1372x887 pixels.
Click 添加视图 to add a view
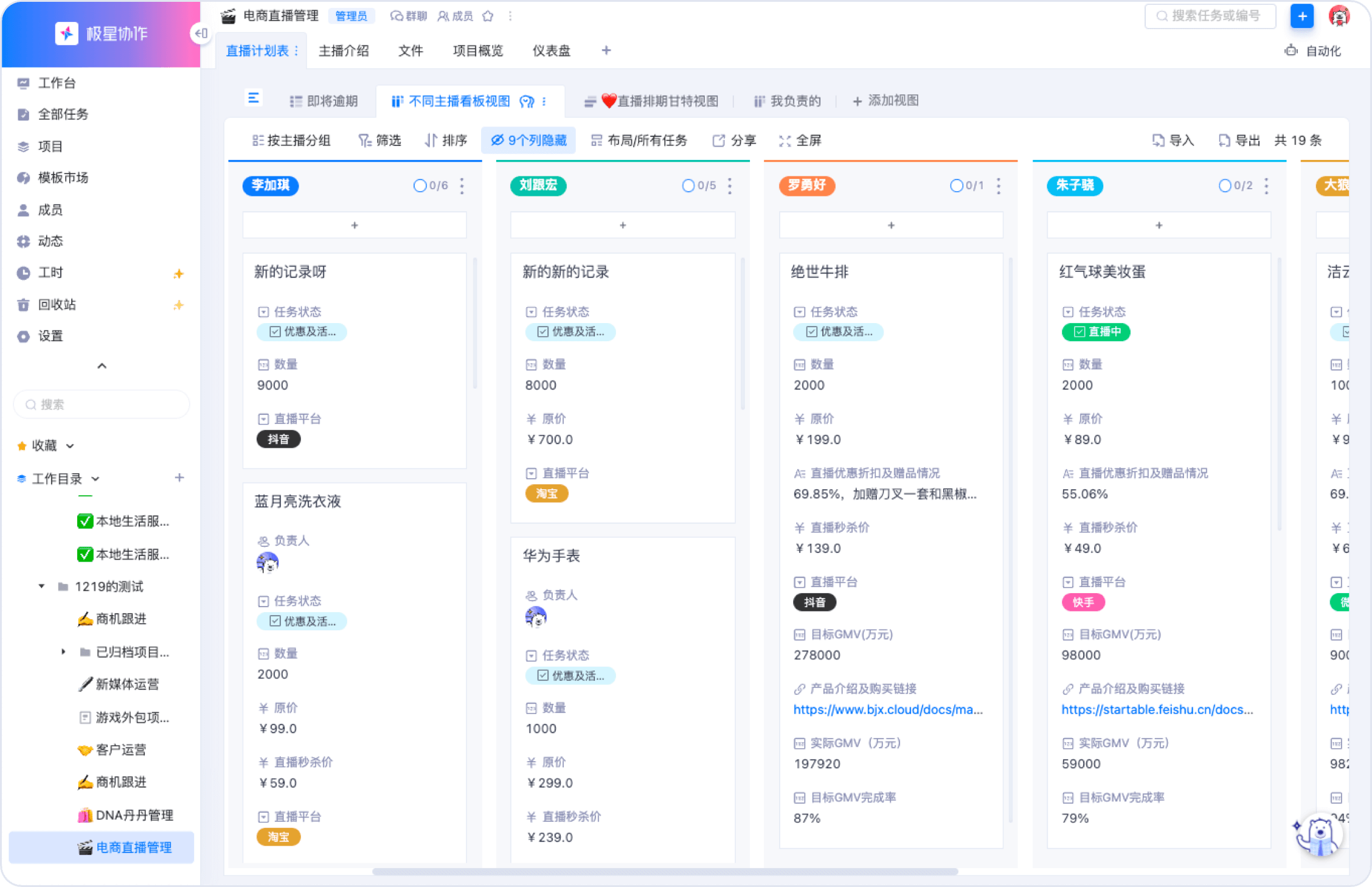click(x=885, y=102)
